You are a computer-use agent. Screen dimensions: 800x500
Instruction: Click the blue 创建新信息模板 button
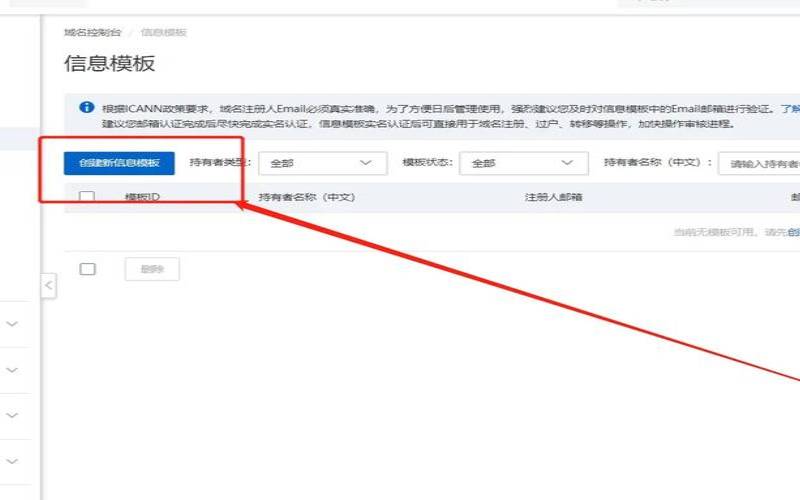(x=119, y=163)
